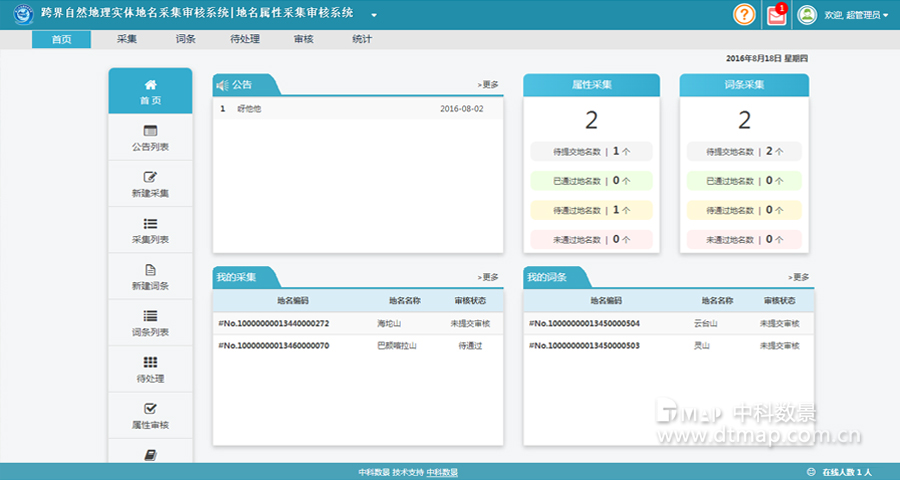The width and height of the screenshot is (900, 480).
Task: Click the home icon in the sidebar
Action: tap(150, 85)
